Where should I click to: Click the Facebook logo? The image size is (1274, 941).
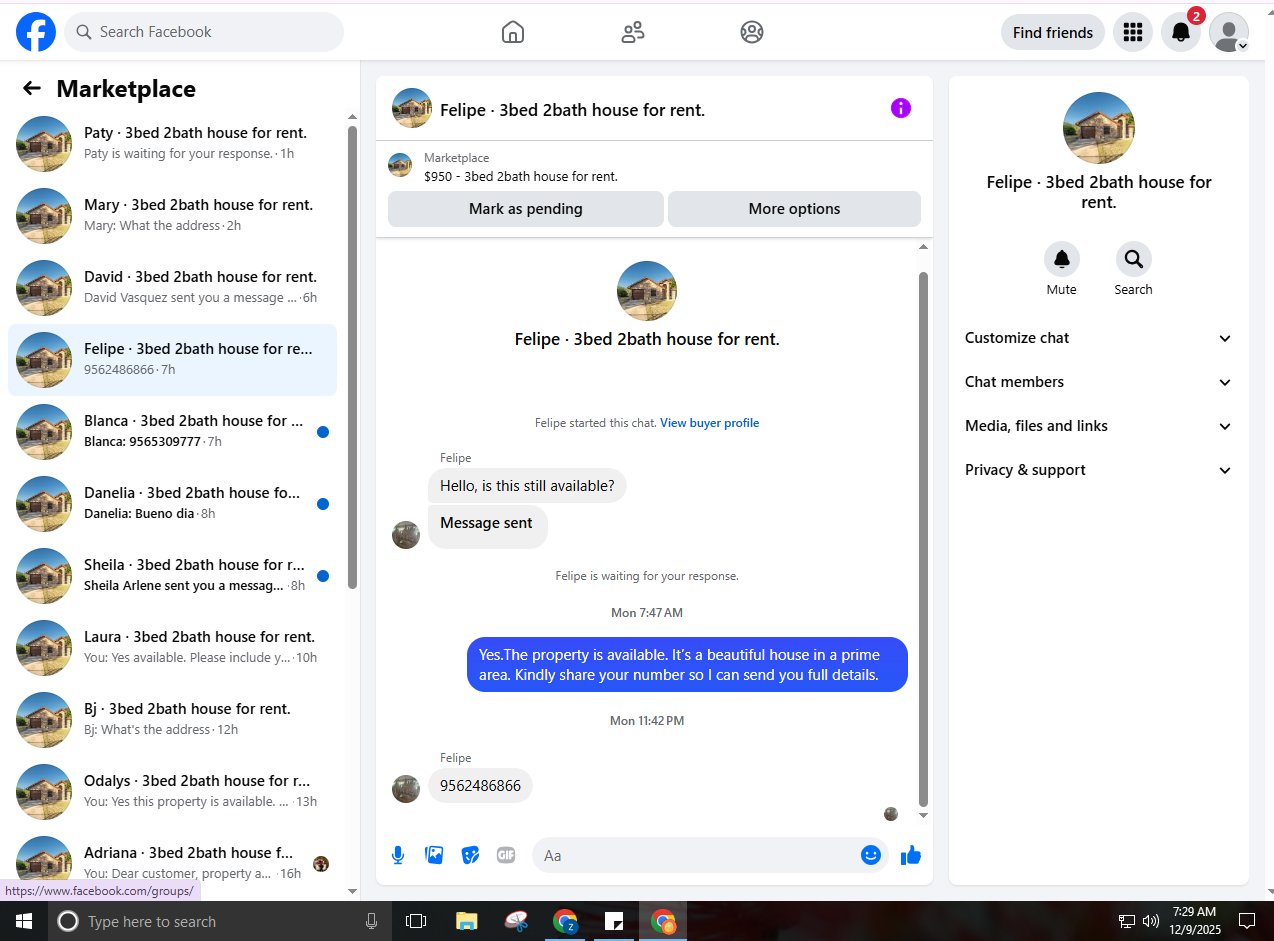pyautogui.click(x=36, y=32)
